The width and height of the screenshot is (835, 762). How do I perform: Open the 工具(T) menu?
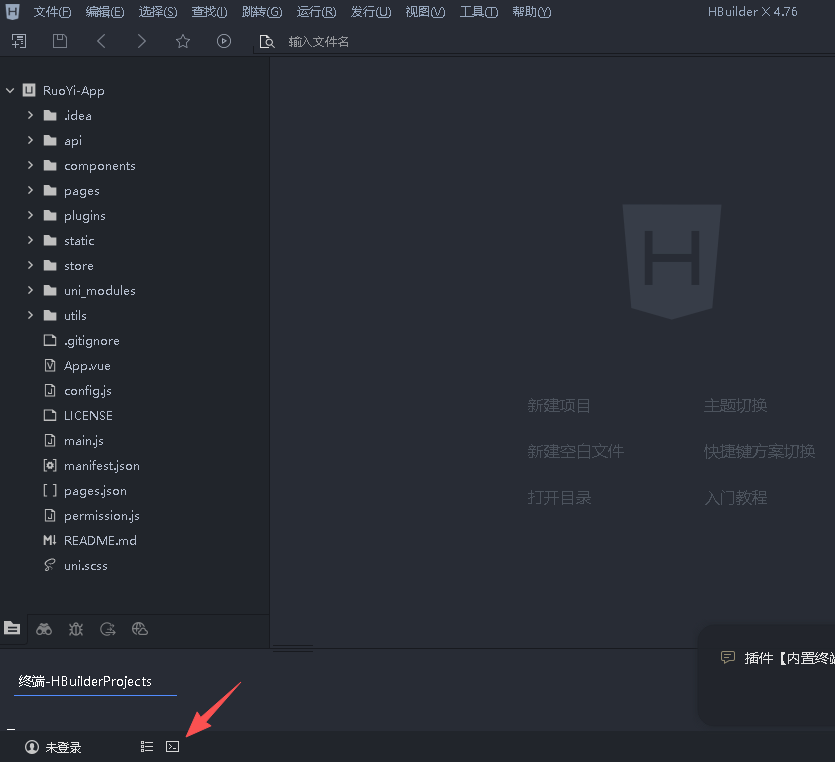pyautogui.click(x=478, y=12)
